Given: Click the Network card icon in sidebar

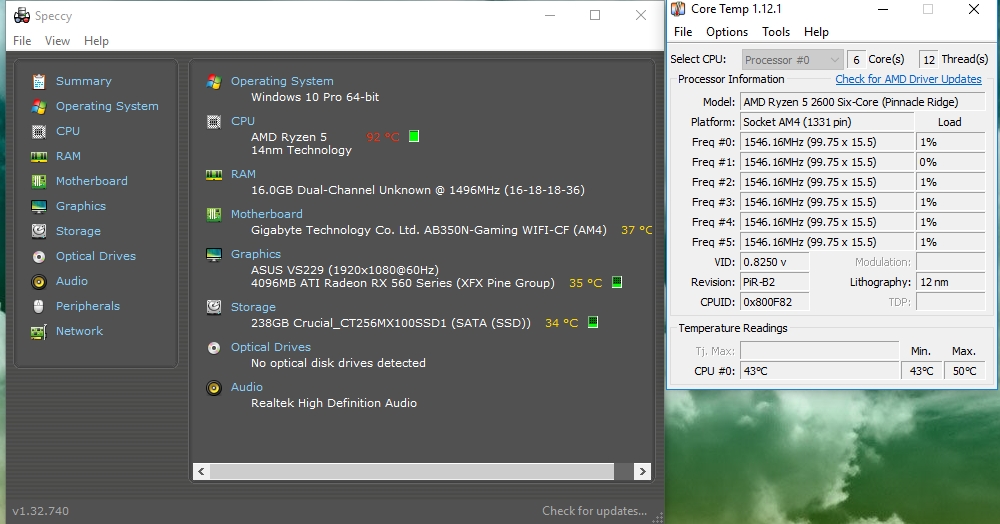Looking at the screenshot, I should coord(39,331).
